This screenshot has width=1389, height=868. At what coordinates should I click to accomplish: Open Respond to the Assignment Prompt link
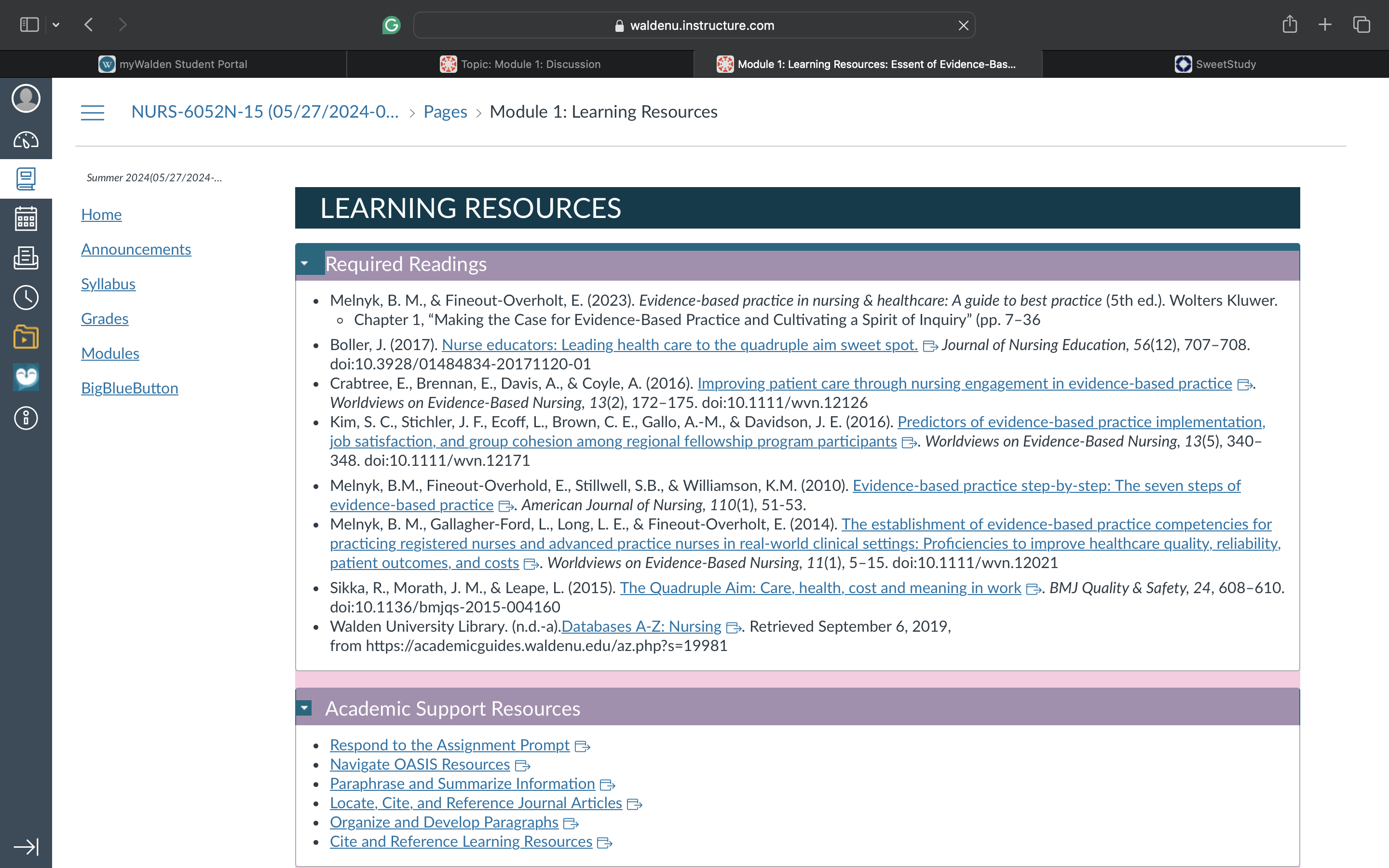pos(449,745)
